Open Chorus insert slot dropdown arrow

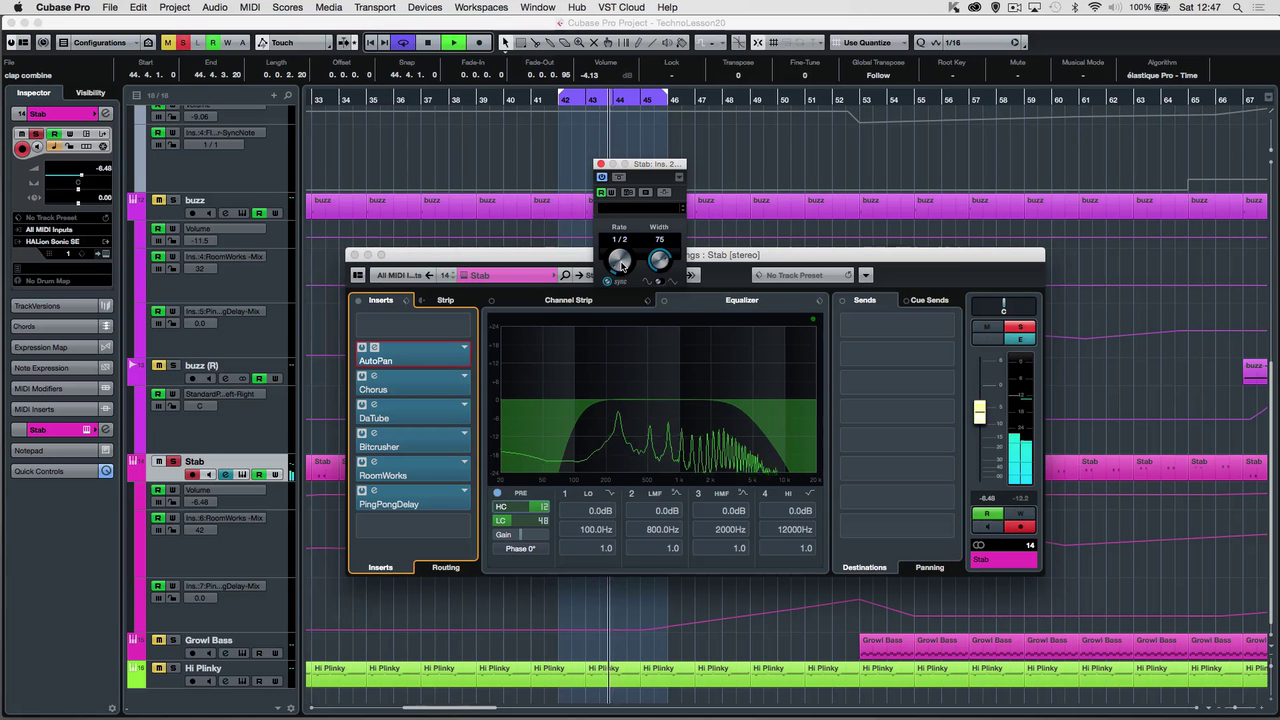(464, 376)
